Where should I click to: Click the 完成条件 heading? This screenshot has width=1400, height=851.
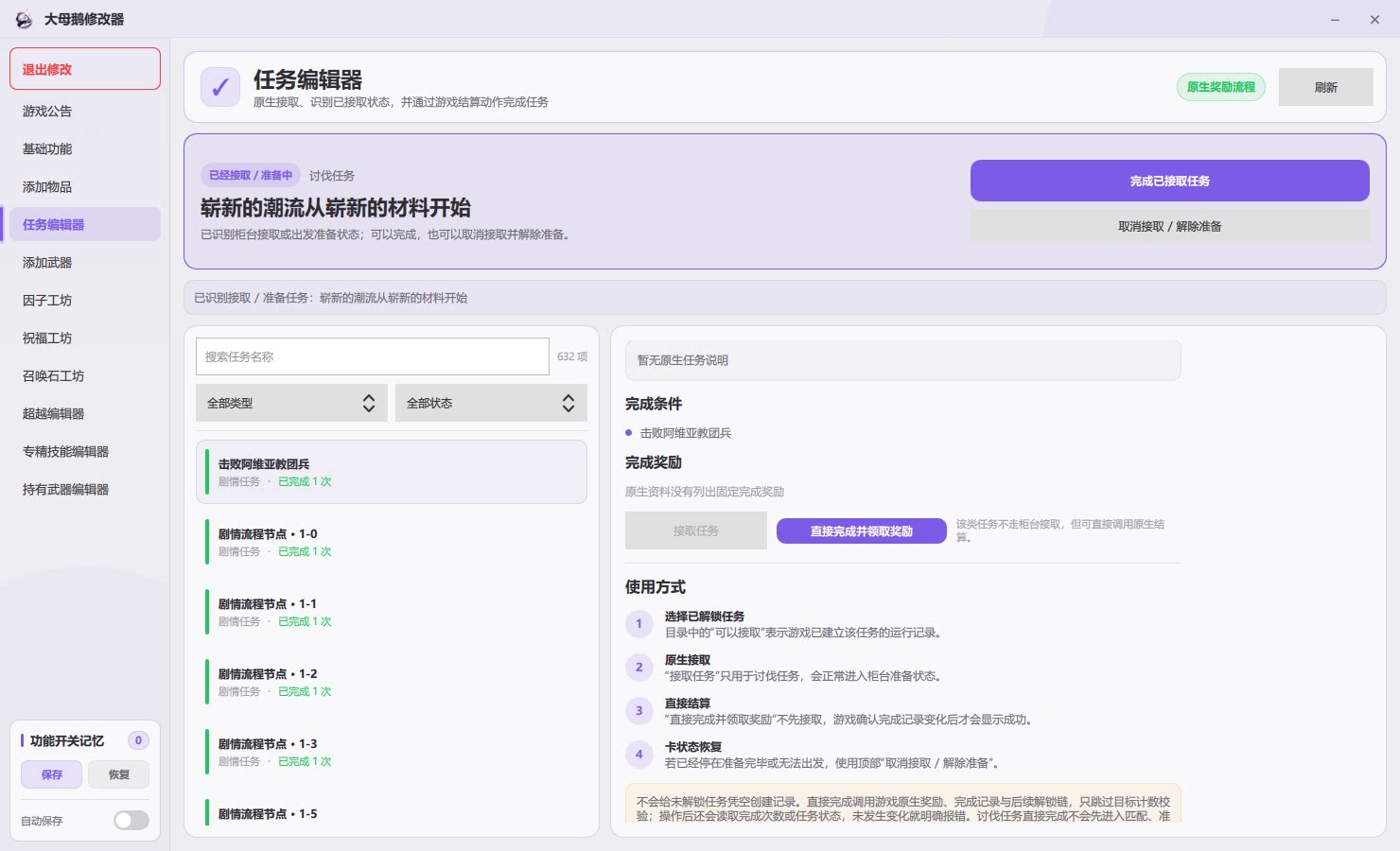(x=654, y=404)
